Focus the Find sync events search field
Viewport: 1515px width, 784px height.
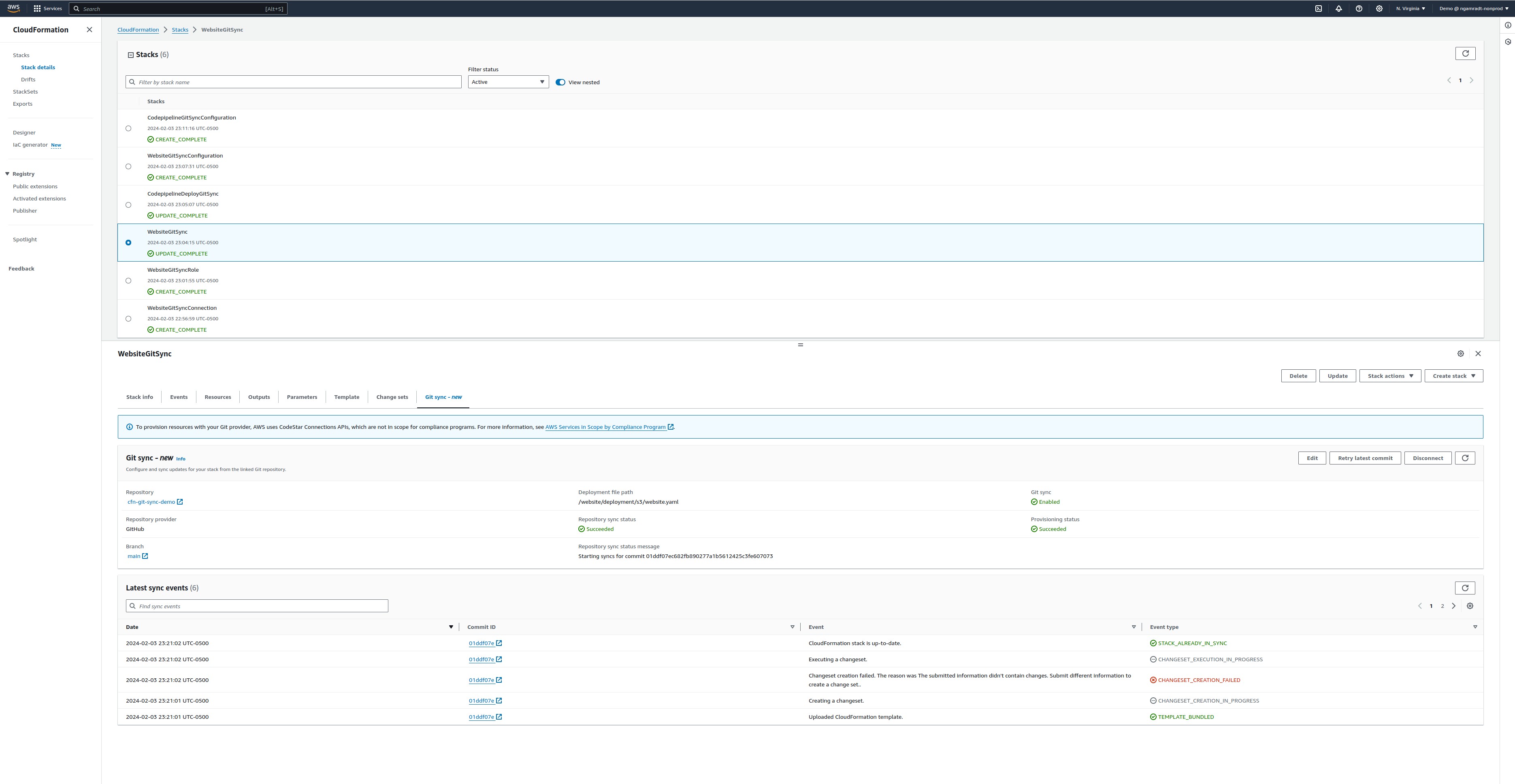pyautogui.click(x=257, y=606)
